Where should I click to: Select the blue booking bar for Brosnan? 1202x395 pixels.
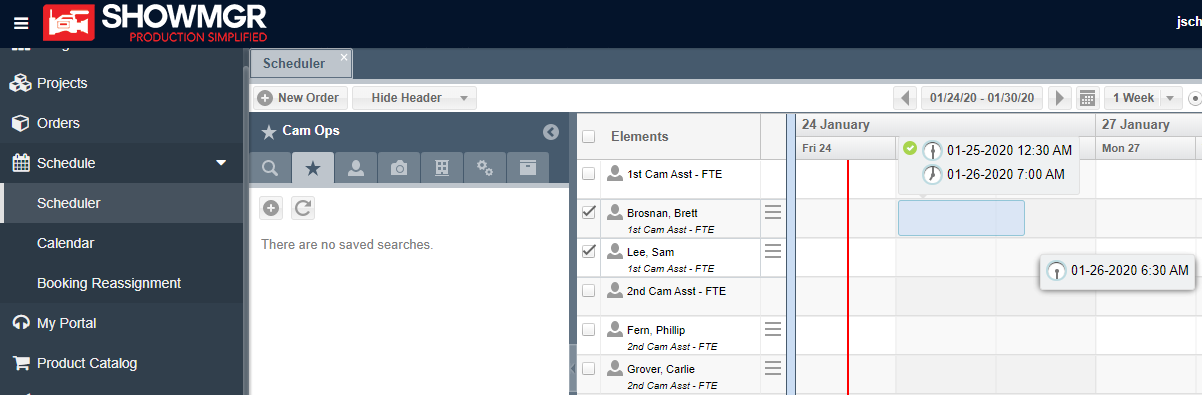pos(961,218)
